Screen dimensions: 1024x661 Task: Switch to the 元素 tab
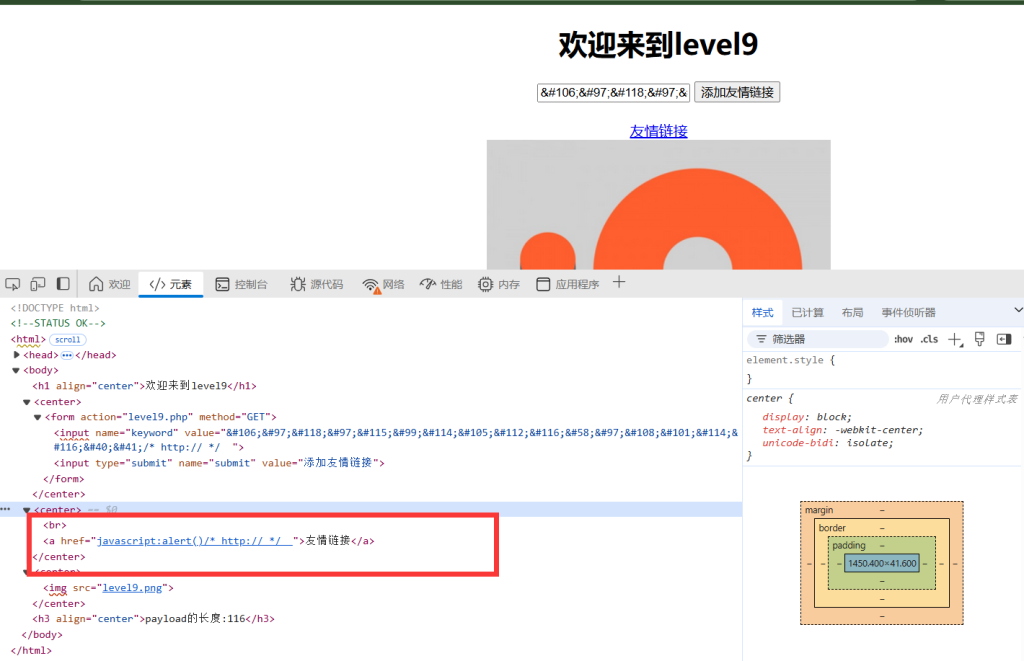click(x=170, y=284)
